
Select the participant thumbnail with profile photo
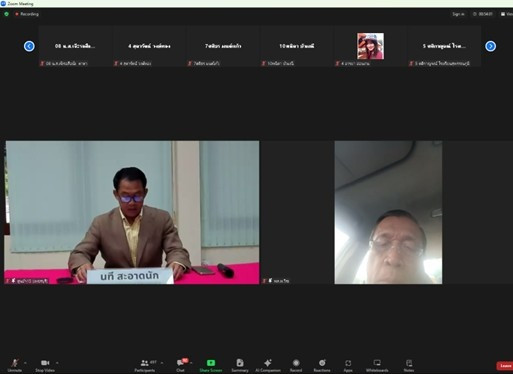click(x=370, y=46)
